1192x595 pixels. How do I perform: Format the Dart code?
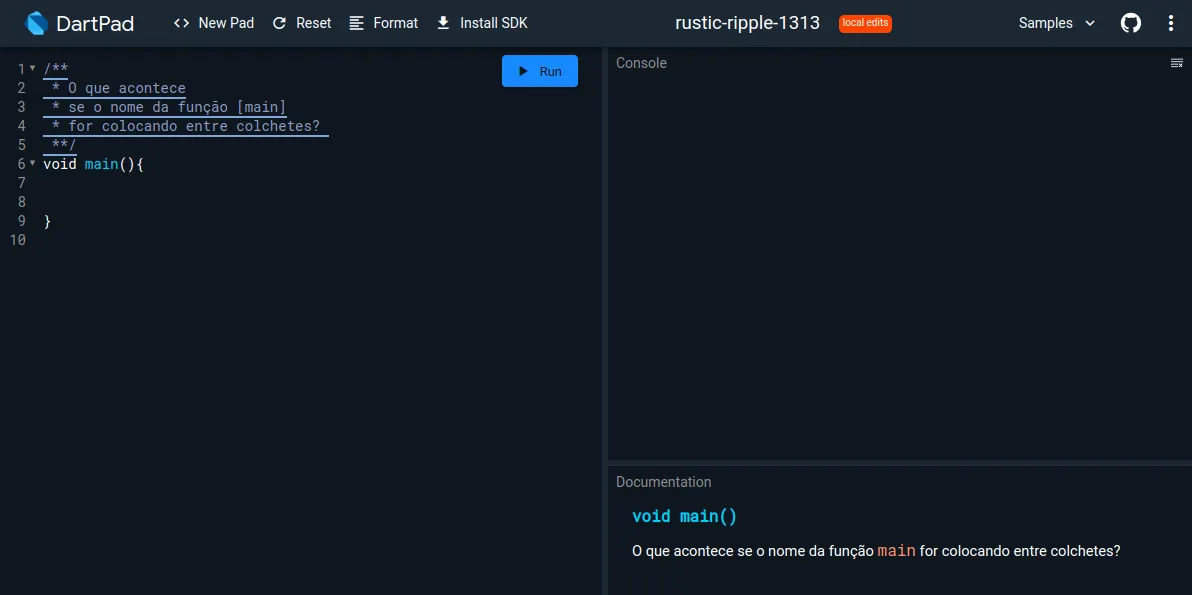click(384, 23)
